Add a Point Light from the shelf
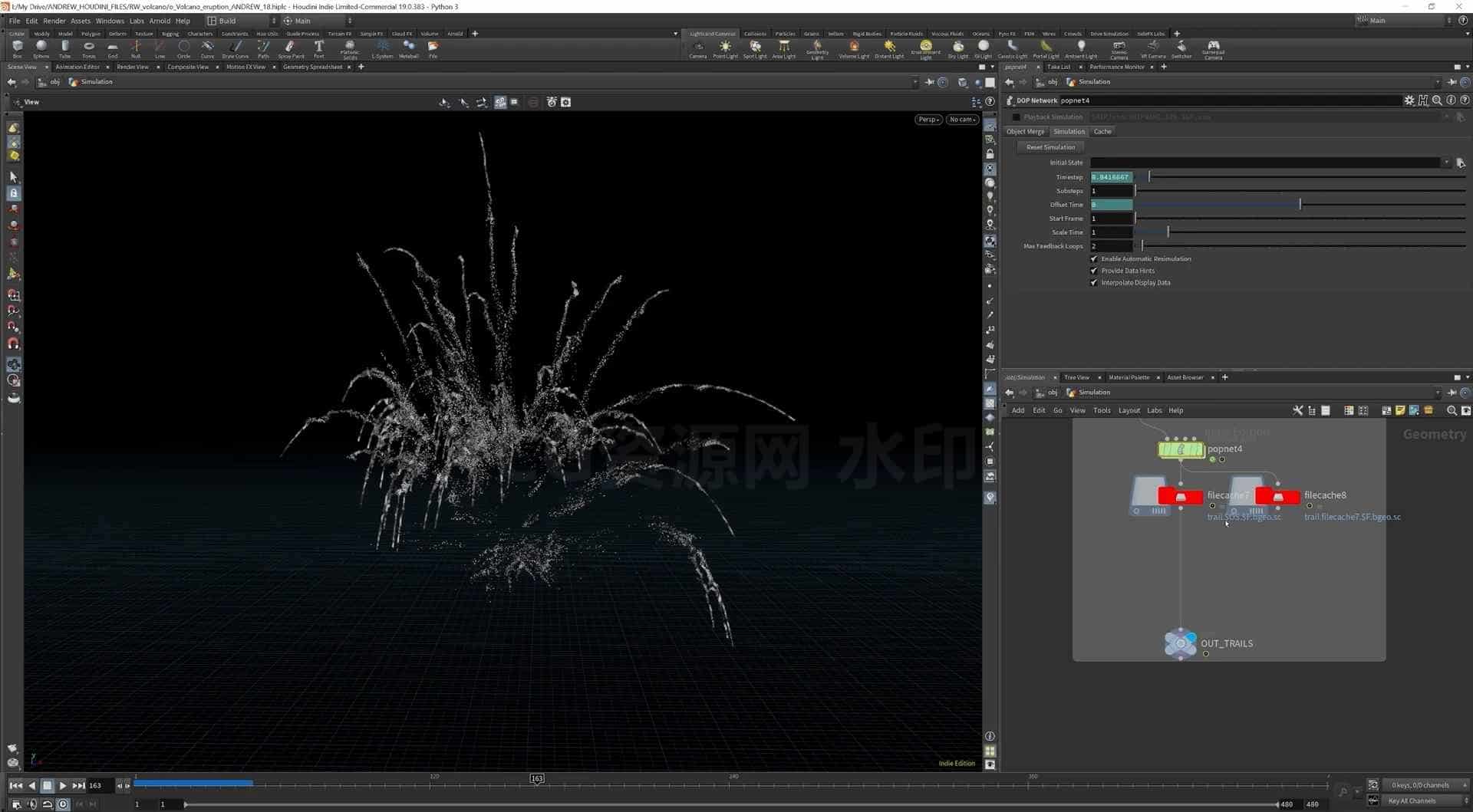 click(x=725, y=49)
